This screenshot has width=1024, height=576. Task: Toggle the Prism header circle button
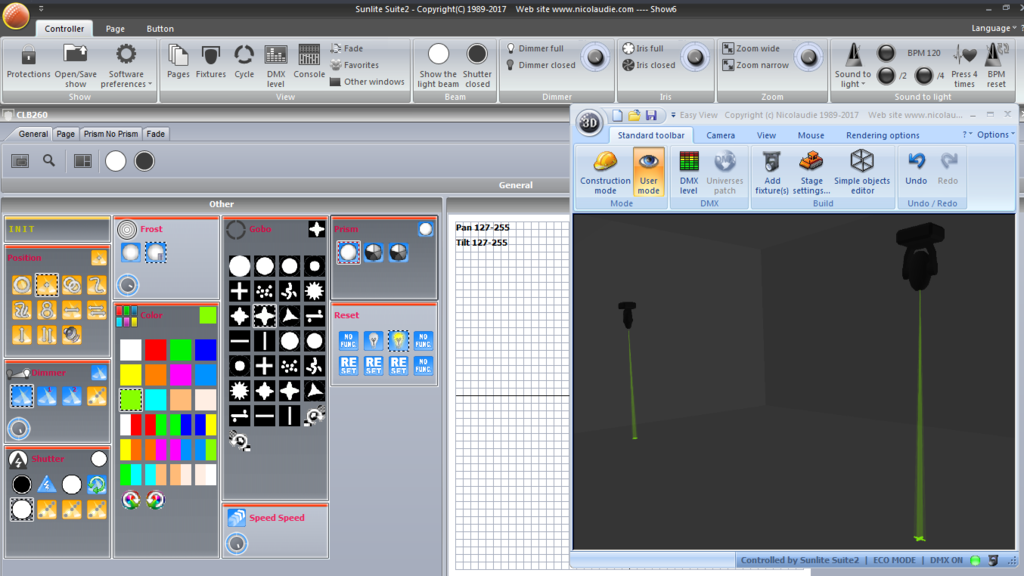click(x=426, y=229)
